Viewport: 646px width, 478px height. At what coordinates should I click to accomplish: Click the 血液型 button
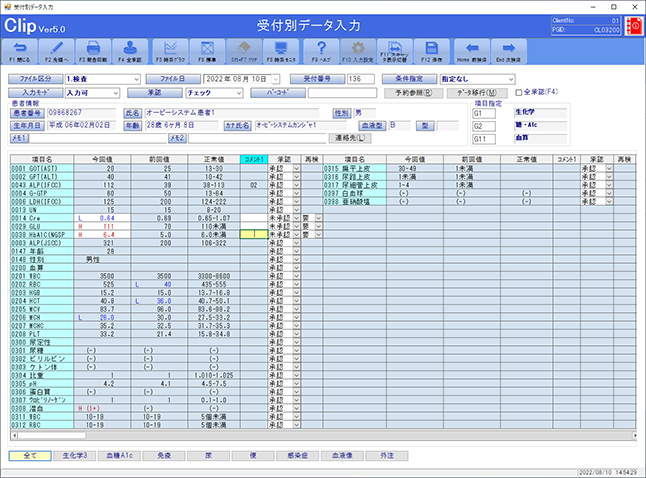click(372, 126)
